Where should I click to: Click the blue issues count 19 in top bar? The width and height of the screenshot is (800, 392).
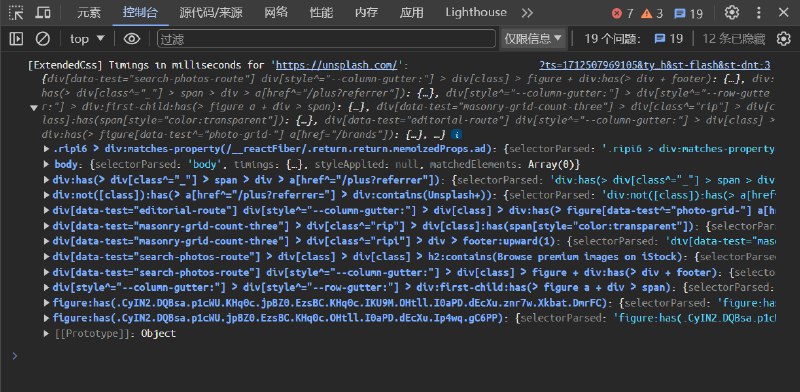688,14
